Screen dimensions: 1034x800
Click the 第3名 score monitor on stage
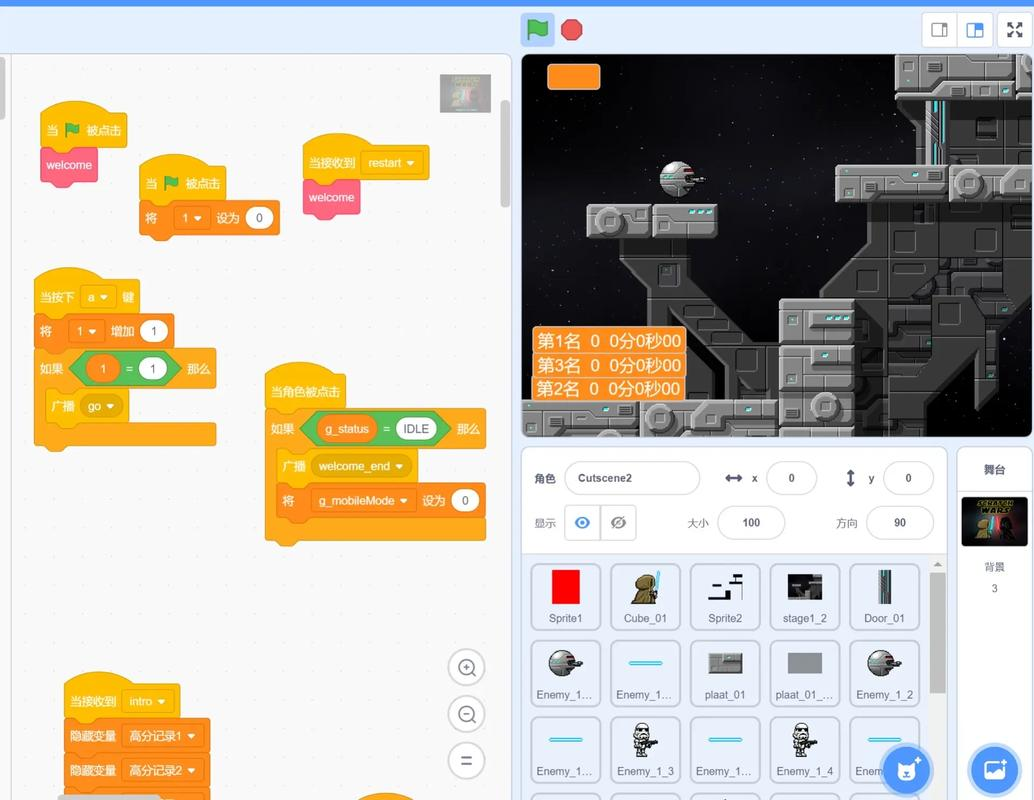click(609, 365)
